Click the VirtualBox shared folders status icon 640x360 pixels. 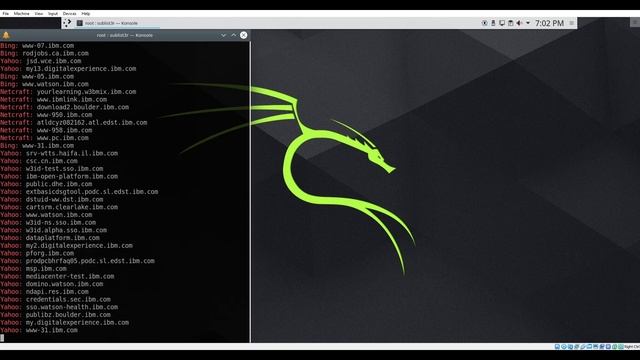click(x=589, y=347)
